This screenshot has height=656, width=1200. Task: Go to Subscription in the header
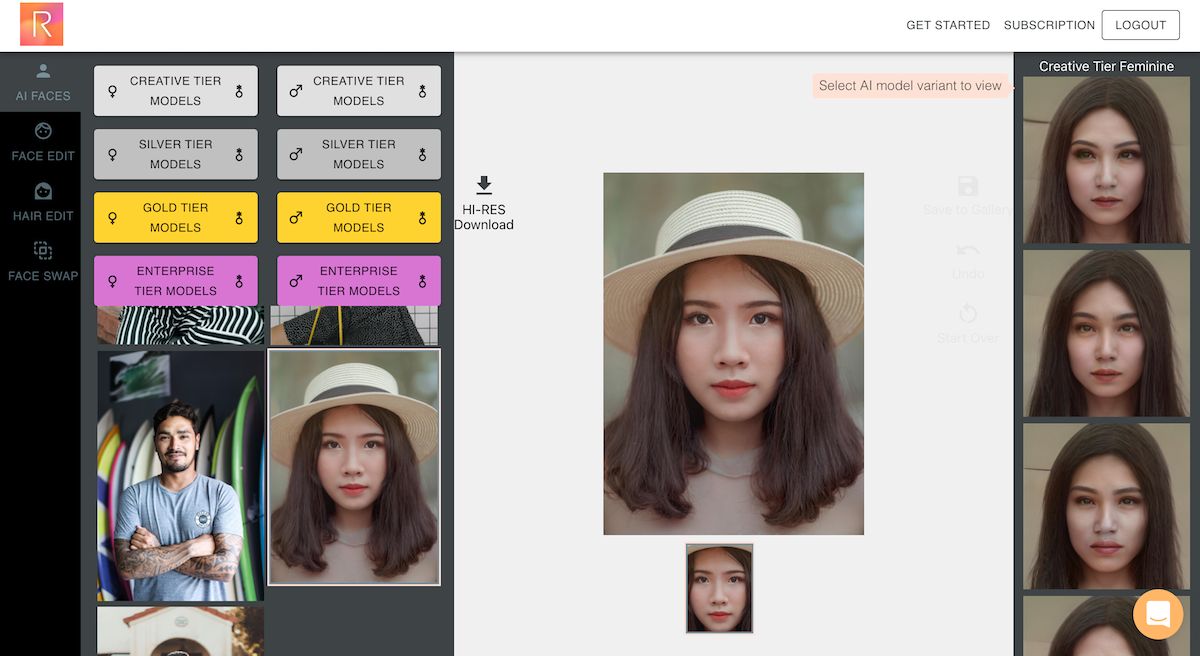click(x=1049, y=25)
